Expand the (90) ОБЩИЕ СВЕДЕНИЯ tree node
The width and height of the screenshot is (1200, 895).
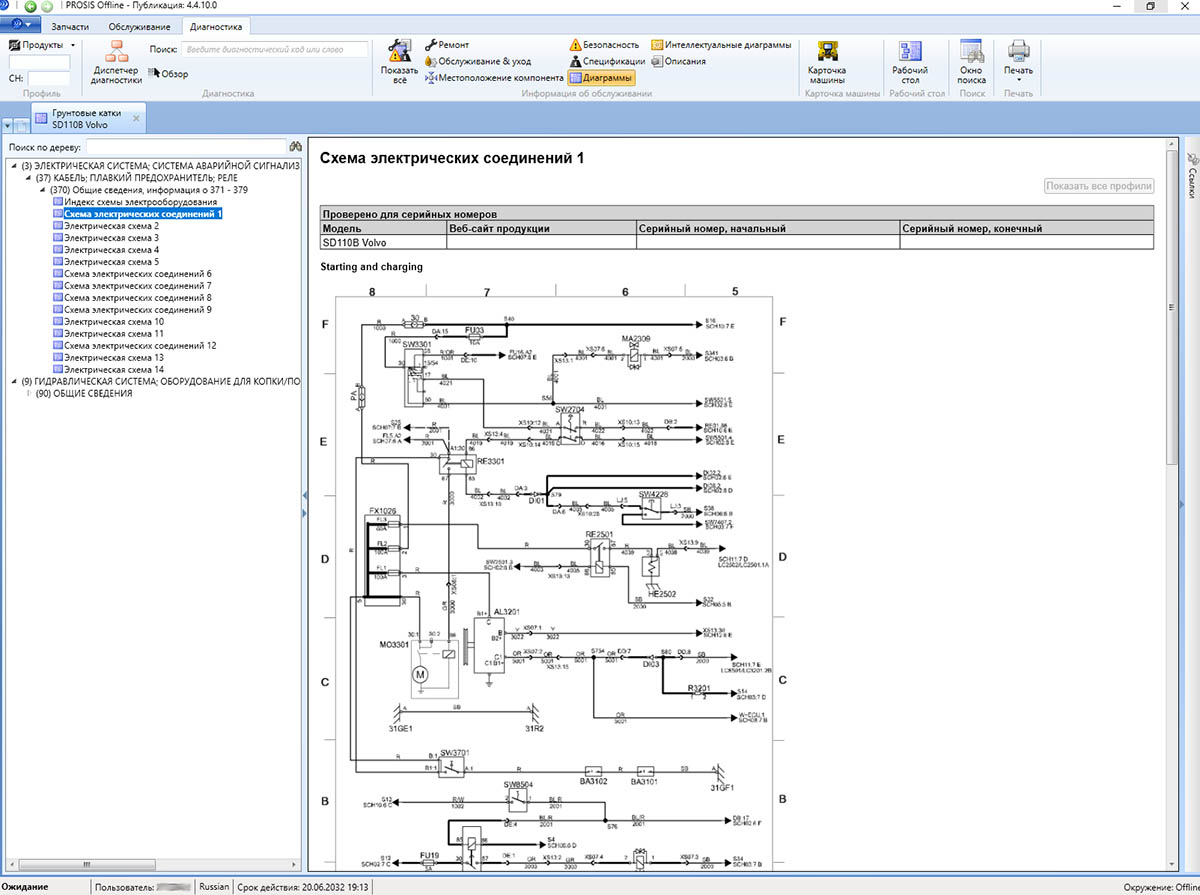28,393
